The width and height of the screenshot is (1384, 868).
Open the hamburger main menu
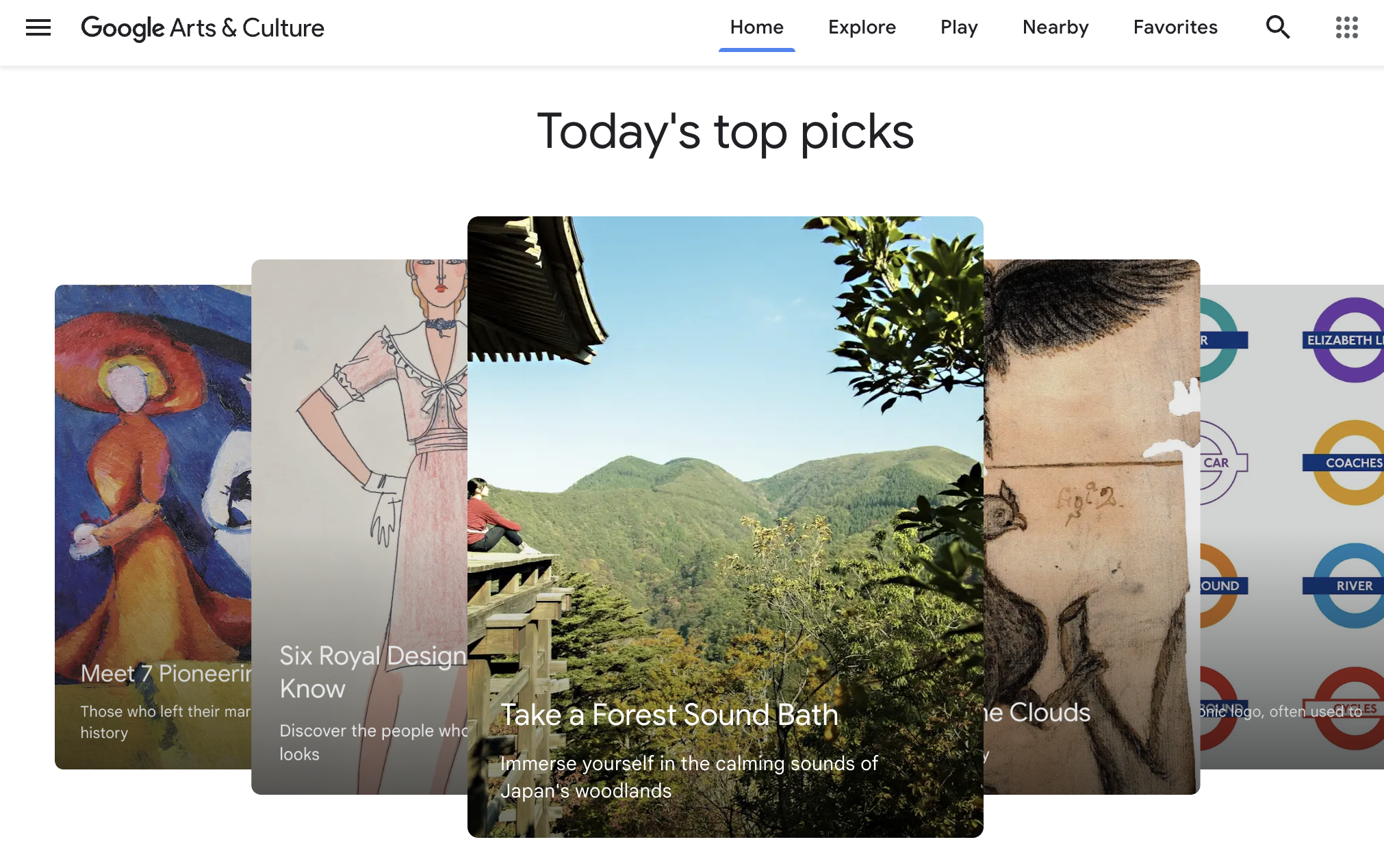[x=38, y=27]
